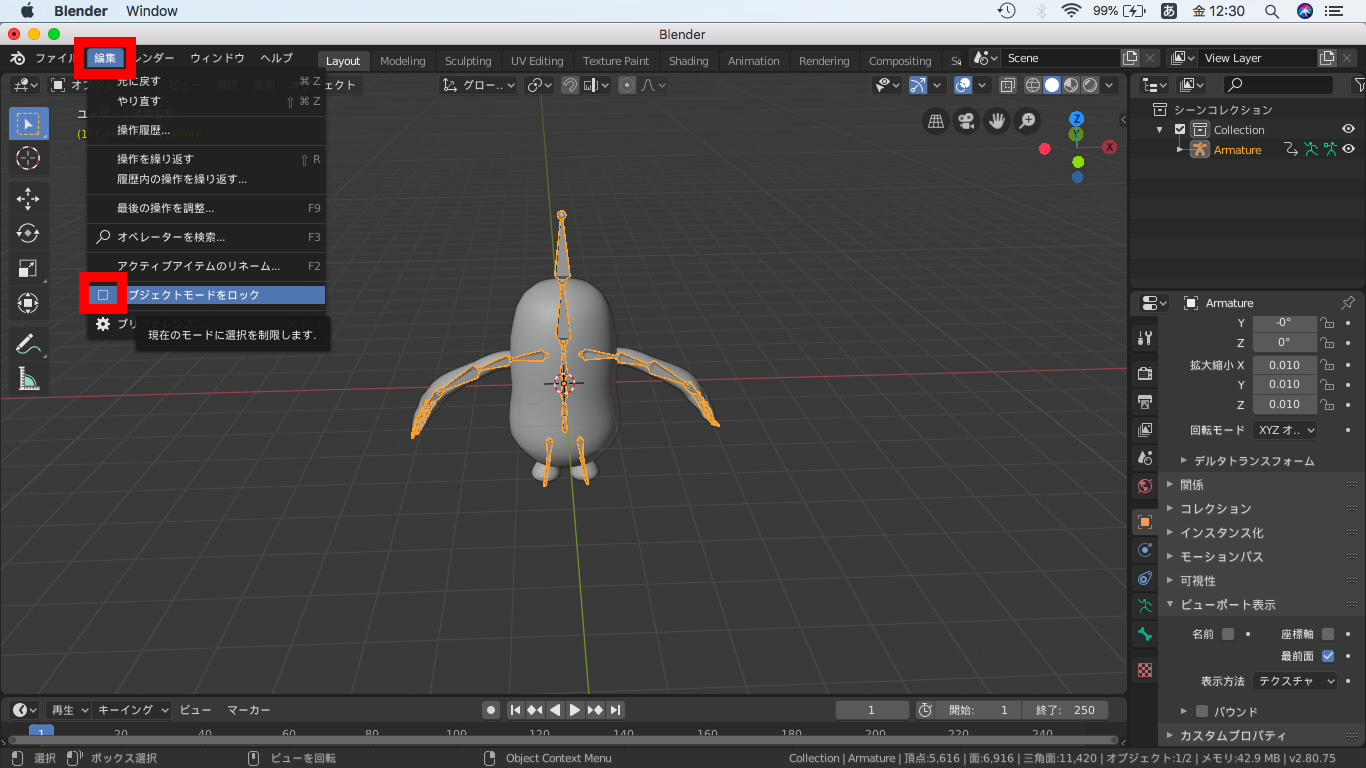Select the 3D Cursor tool
1366x768 pixels.
click(x=29, y=158)
